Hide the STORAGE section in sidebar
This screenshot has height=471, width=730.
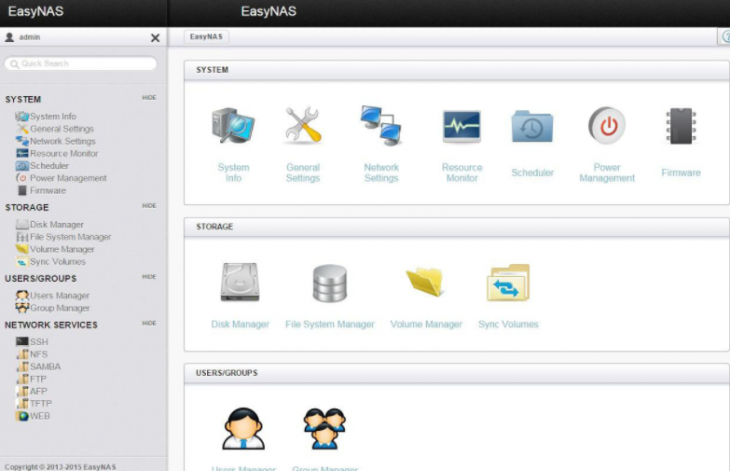click(149, 206)
